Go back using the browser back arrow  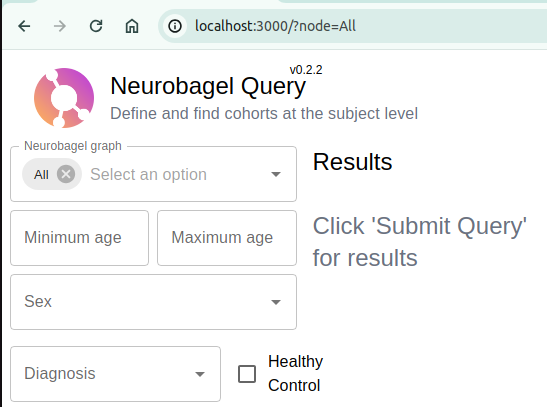coord(24,26)
